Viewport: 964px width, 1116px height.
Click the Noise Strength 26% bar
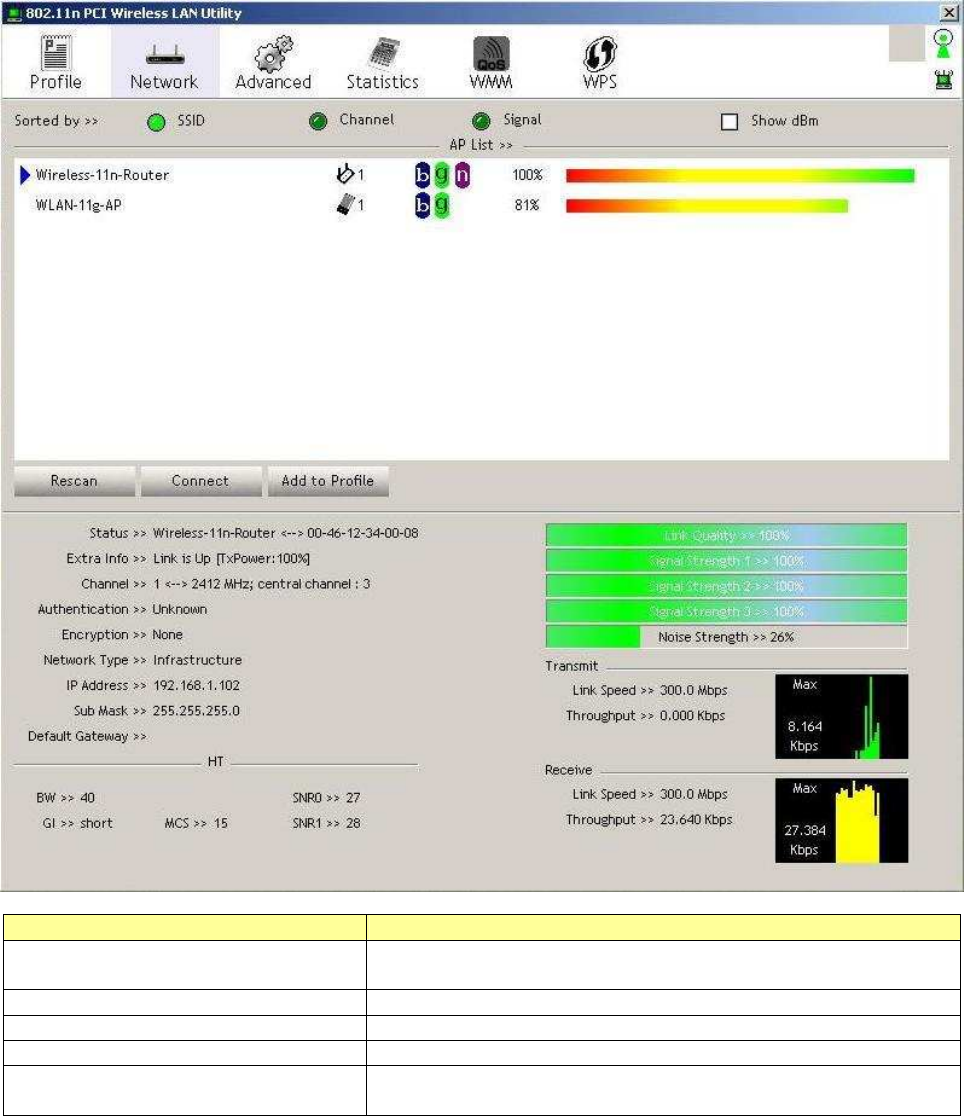click(x=726, y=637)
